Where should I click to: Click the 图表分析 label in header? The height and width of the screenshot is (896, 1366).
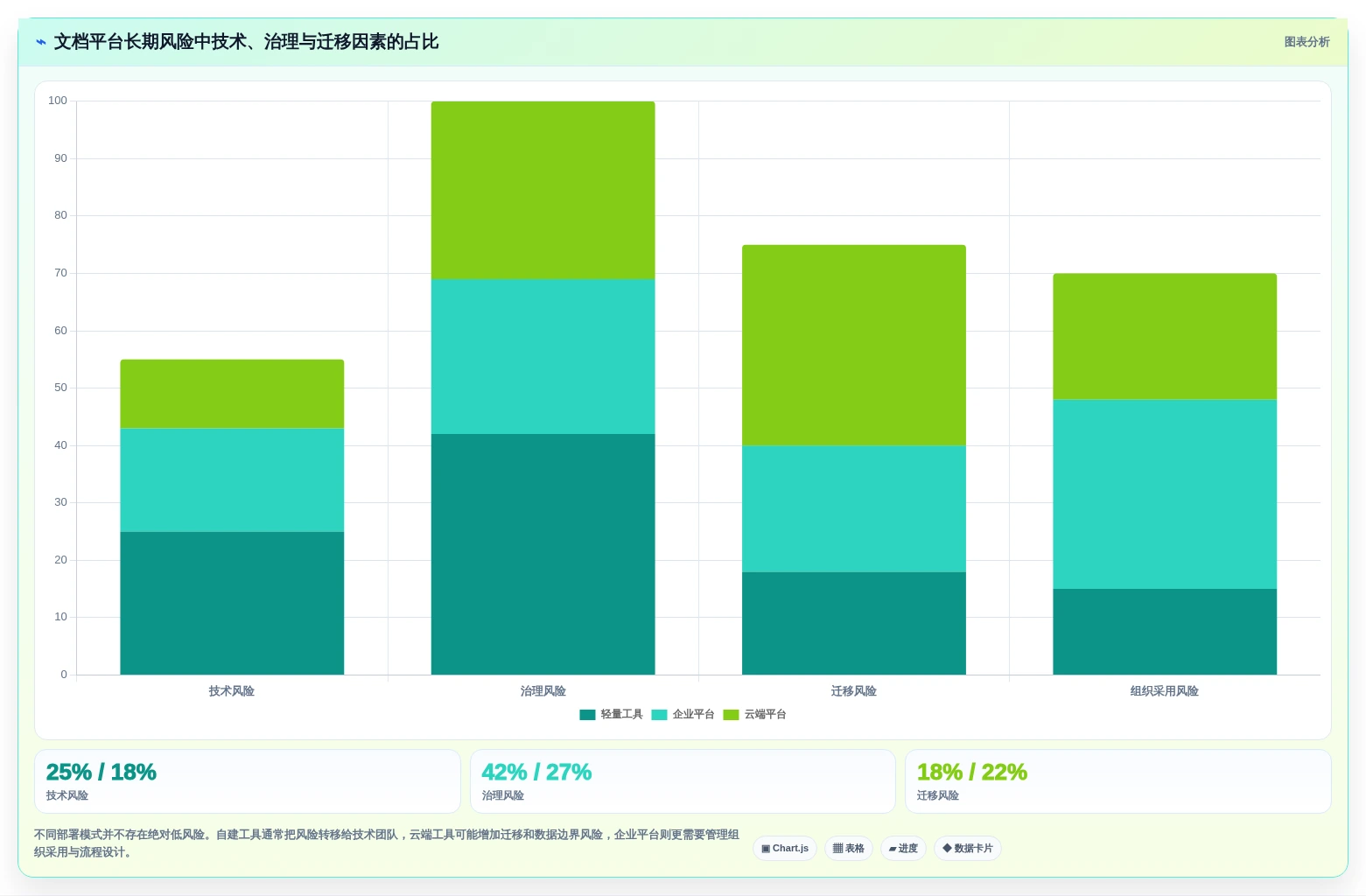point(1306,42)
